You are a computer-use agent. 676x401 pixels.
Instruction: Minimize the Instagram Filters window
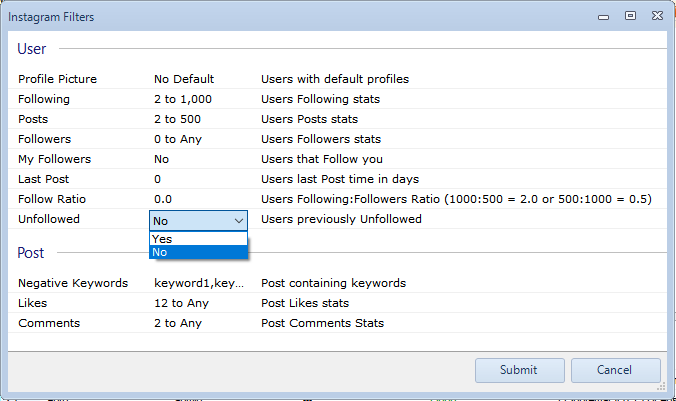point(604,17)
